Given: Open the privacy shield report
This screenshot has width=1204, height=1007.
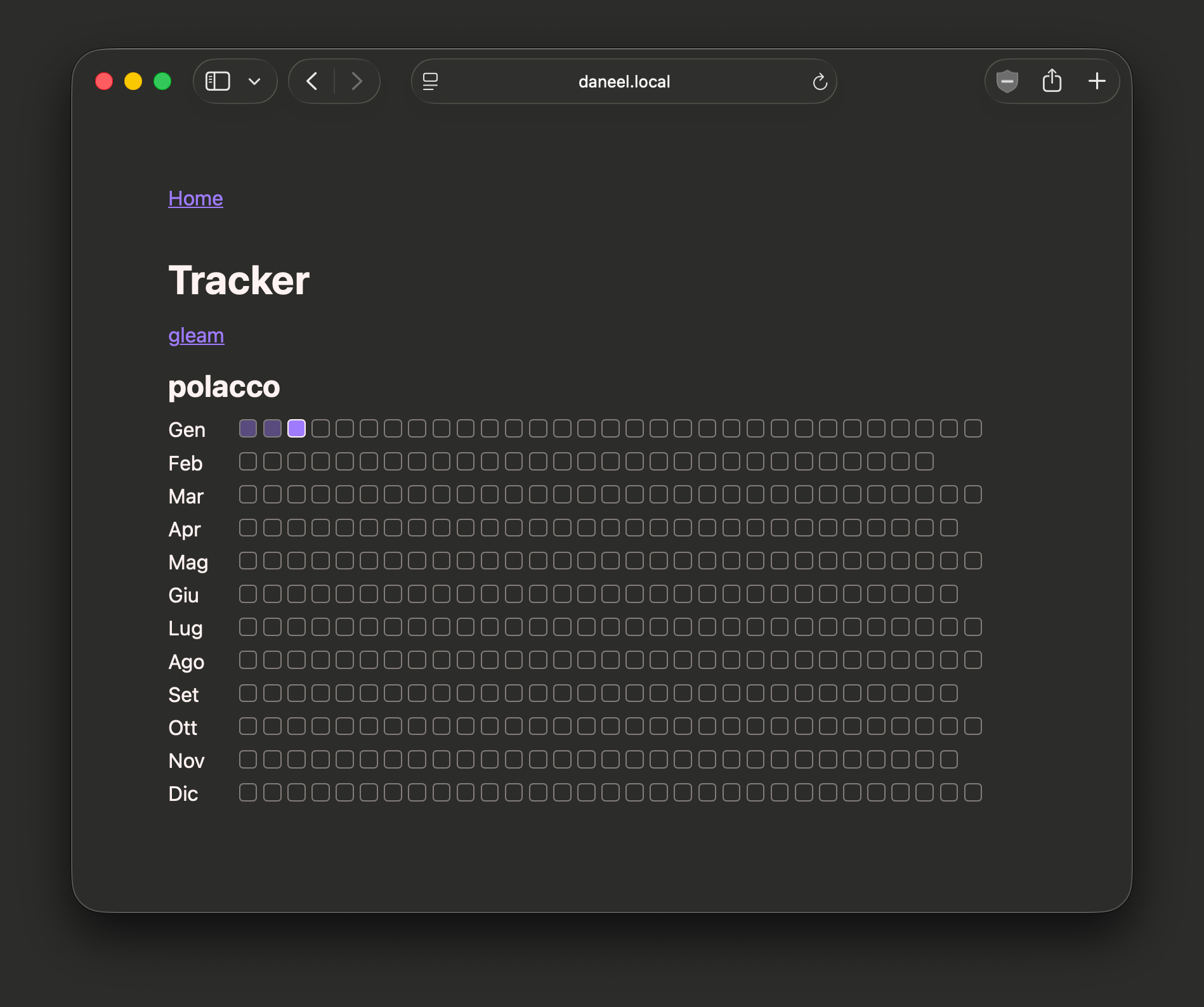Looking at the screenshot, I should pos(1007,81).
